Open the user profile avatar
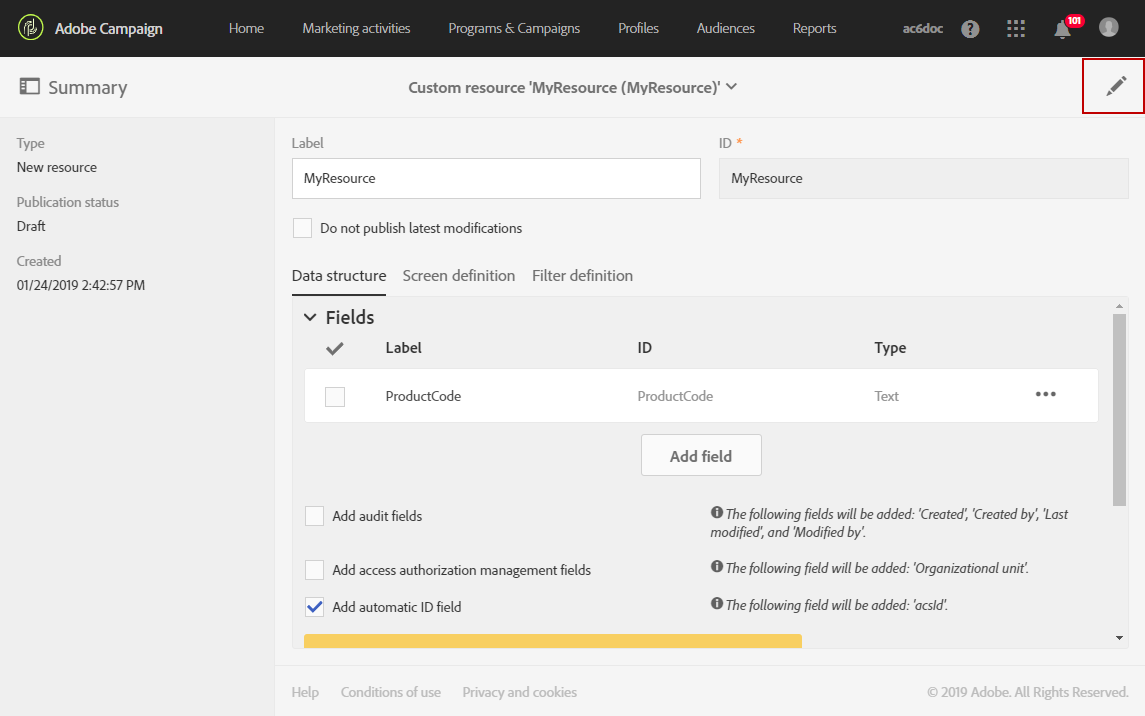The height and width of the screenshot is (716, 1145). tap(1109, 28)
